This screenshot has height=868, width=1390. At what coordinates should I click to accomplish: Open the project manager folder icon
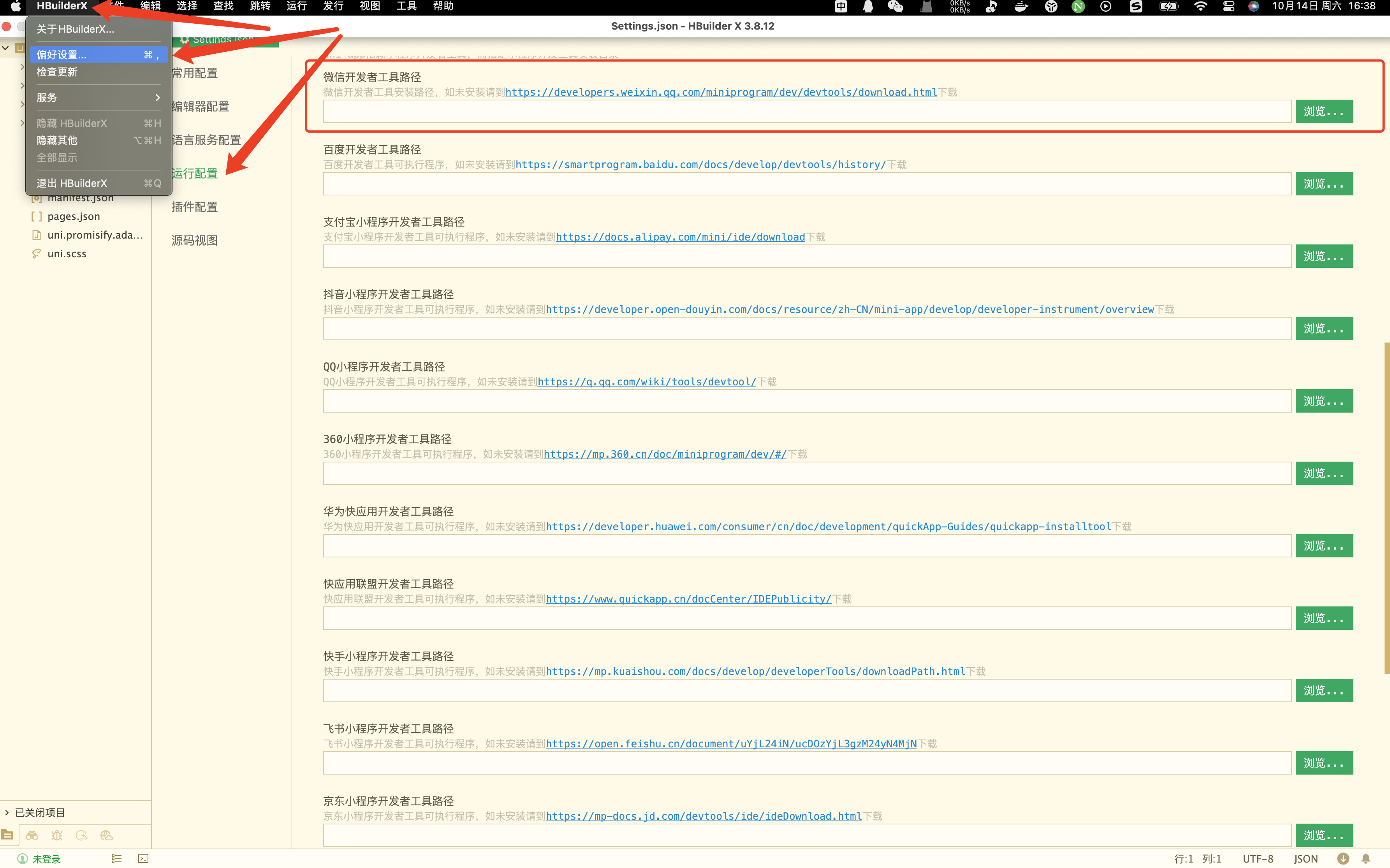(x=7, y=835)
